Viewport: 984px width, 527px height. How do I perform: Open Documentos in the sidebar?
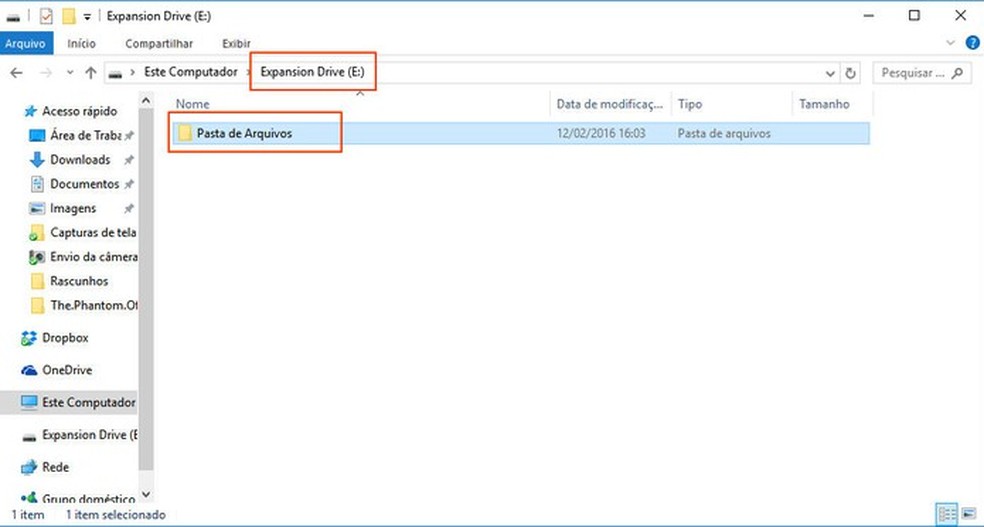coord(84,184)
